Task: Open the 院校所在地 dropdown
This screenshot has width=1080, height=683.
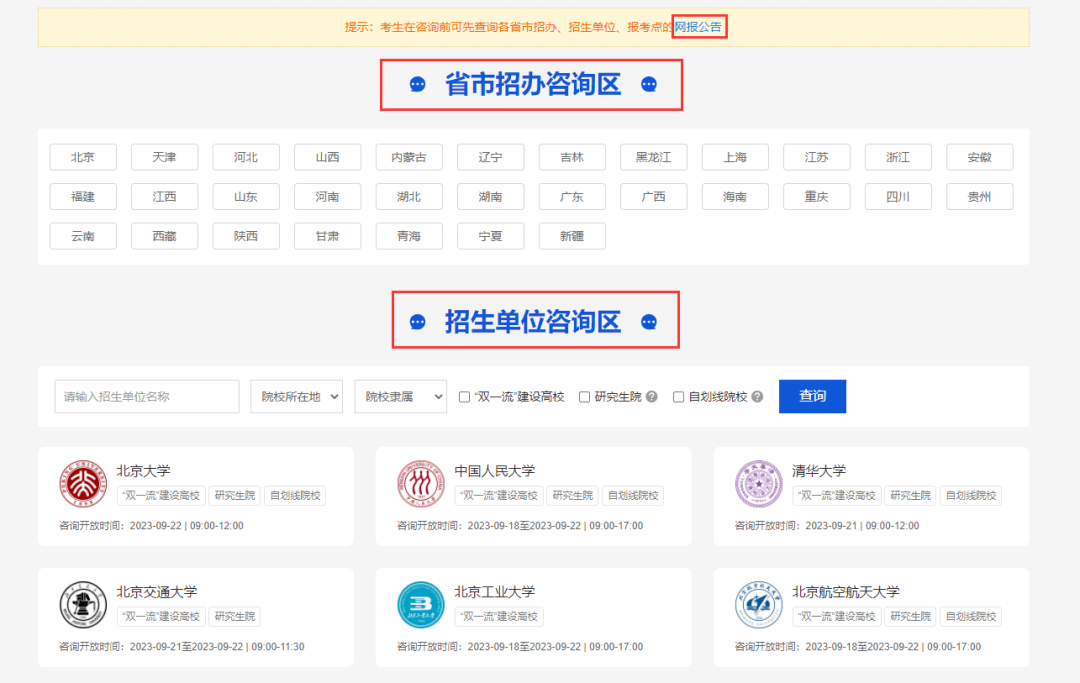Action: (x=296, y=396)
